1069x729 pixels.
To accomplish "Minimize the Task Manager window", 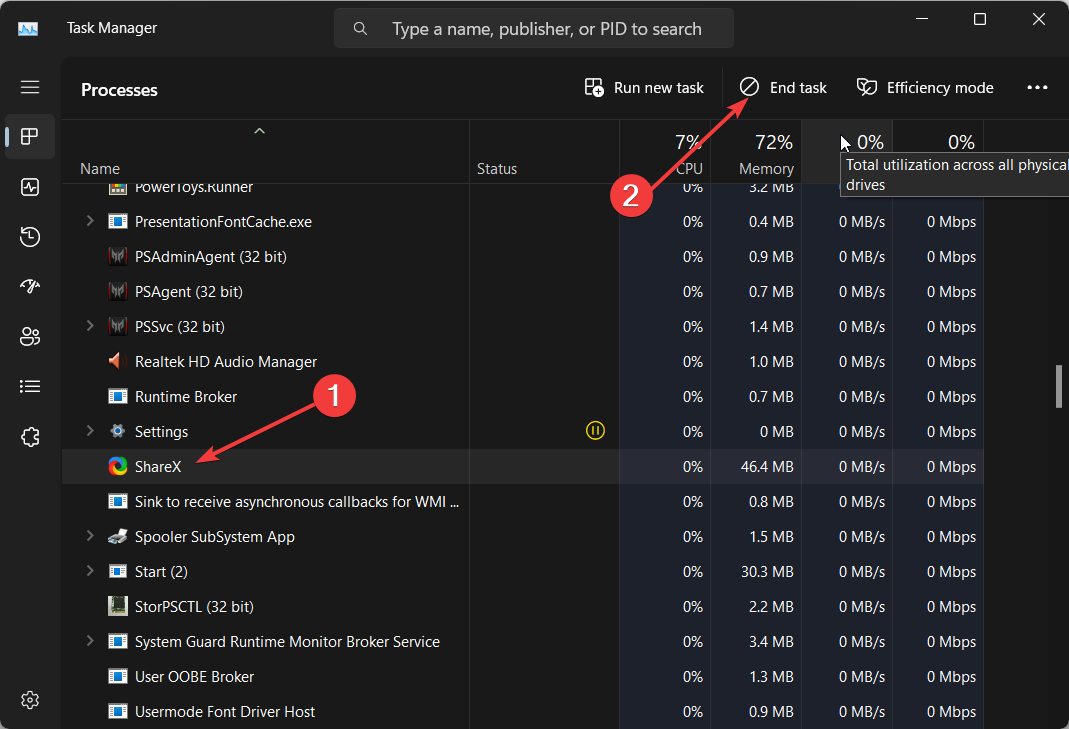I will click(922, 19).
